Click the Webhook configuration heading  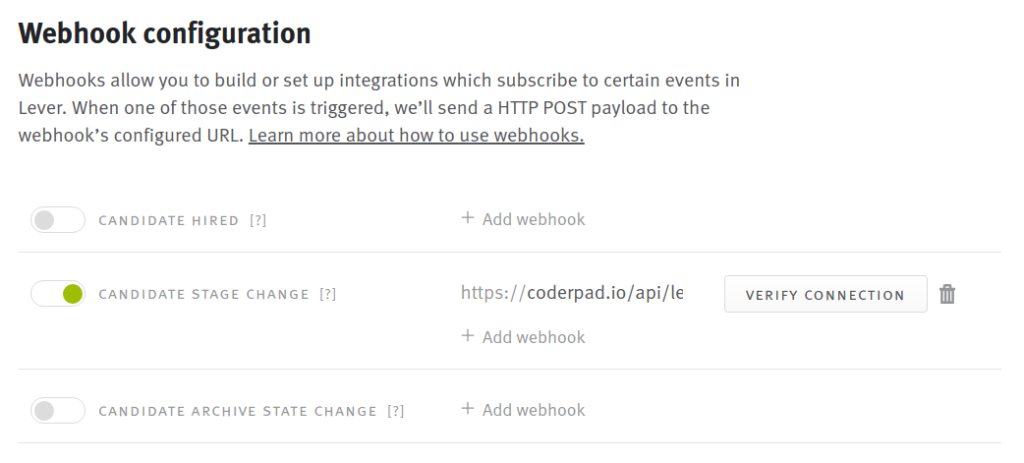[x=165, y=33]
